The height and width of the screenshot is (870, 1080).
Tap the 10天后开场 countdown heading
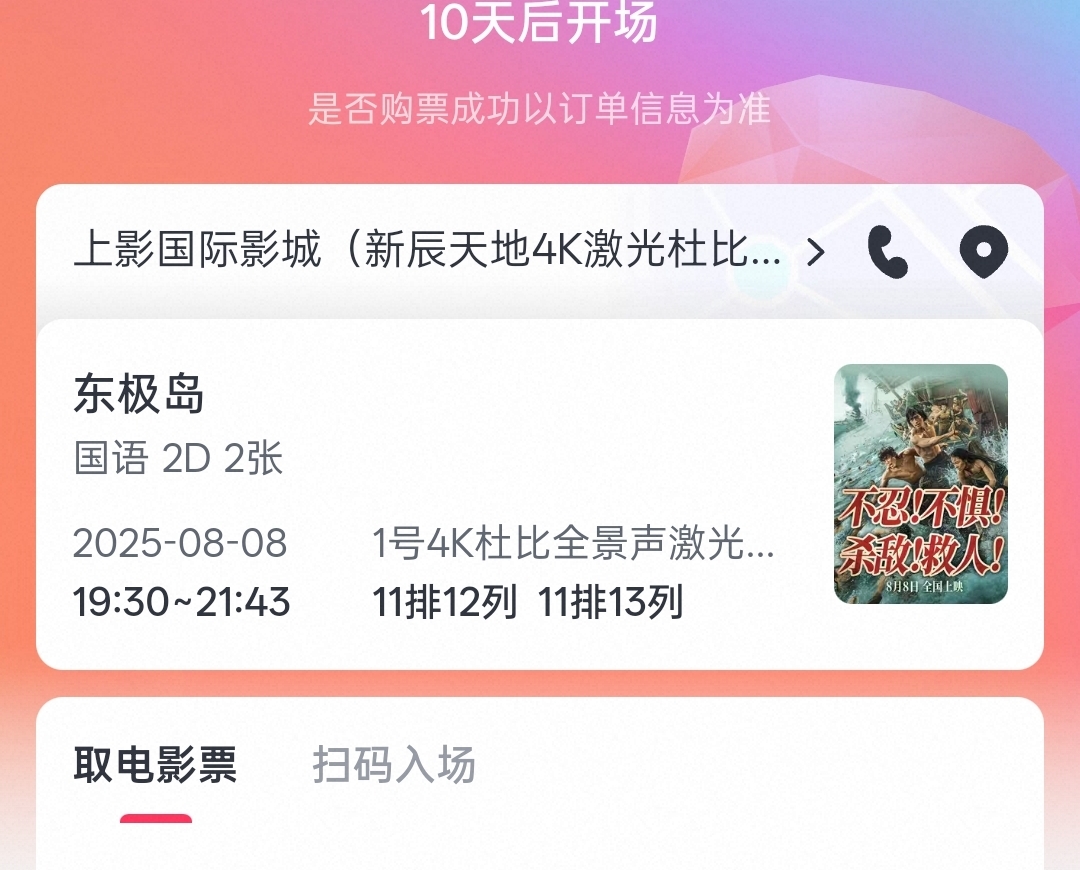pos(539,22)
